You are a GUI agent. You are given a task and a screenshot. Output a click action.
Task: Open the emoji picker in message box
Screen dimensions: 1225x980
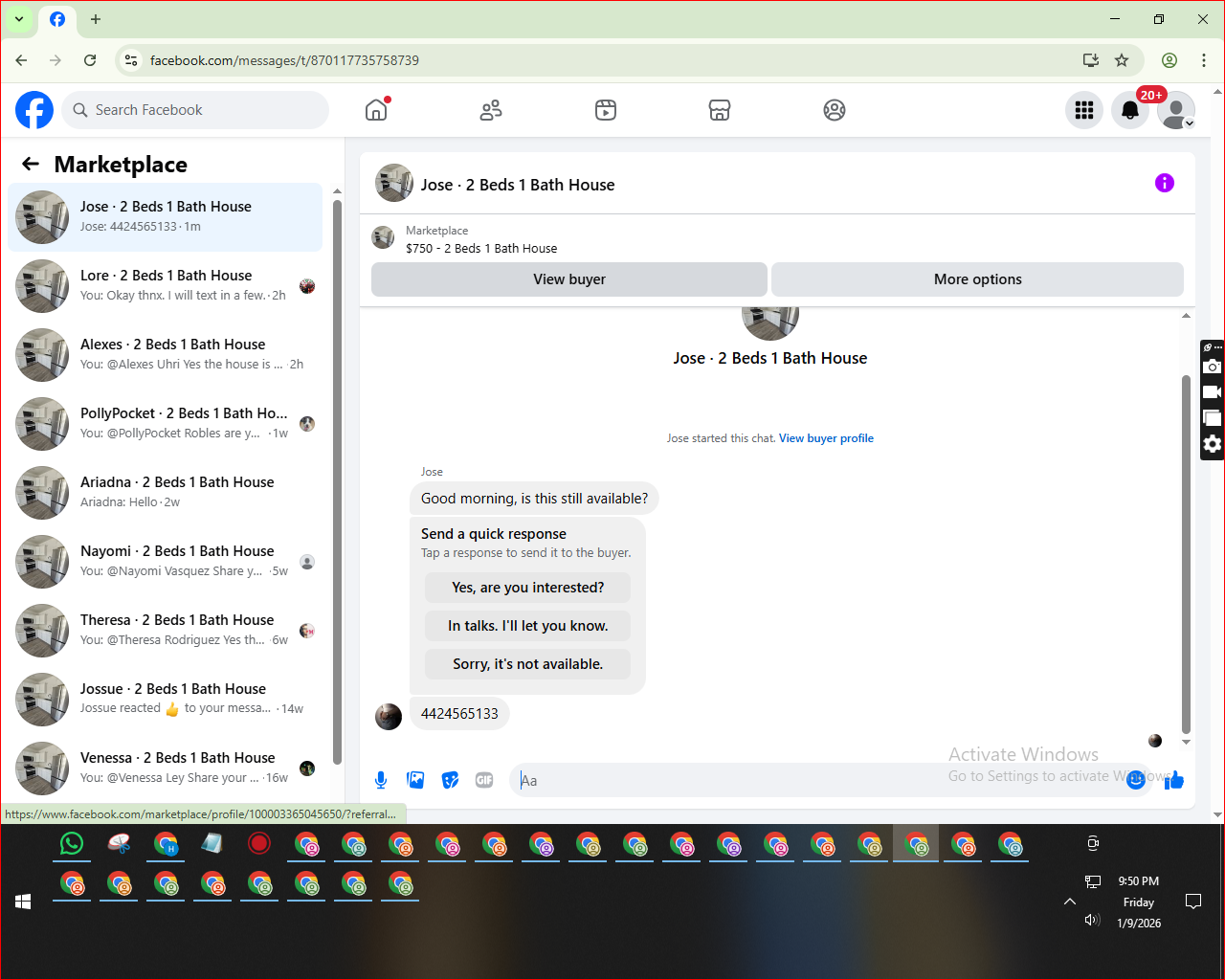pyautogui.click(x=1136, y=780)
